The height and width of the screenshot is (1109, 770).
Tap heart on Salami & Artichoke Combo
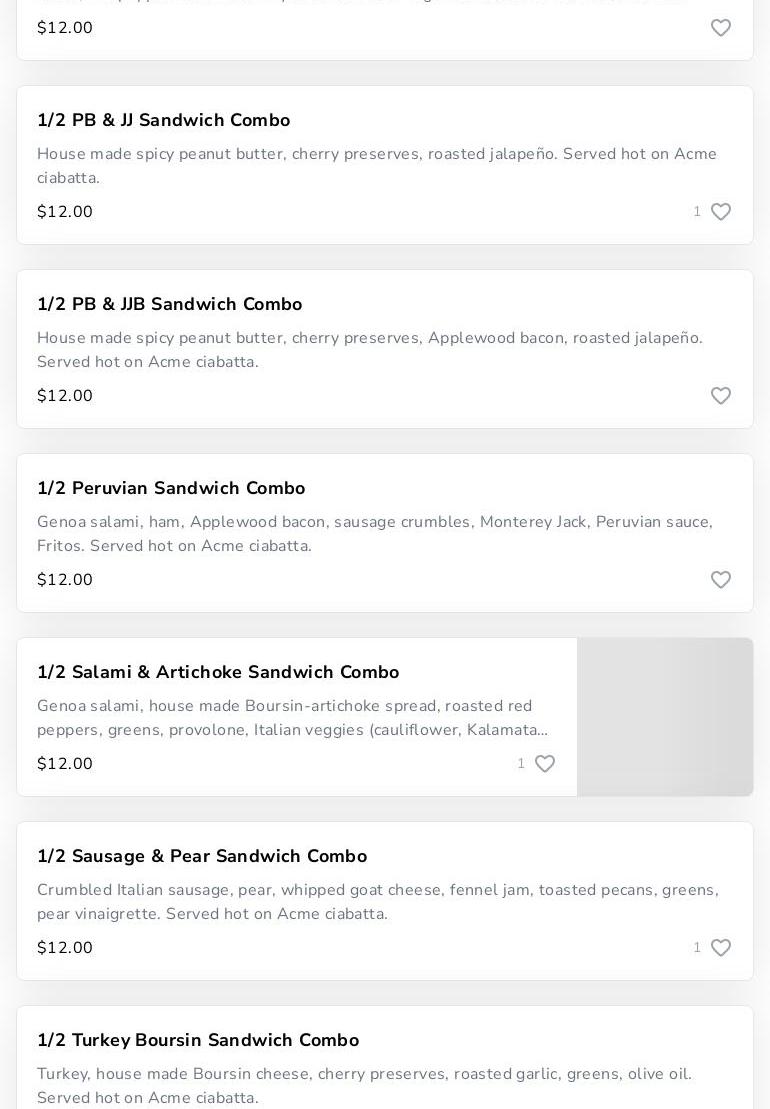click(x=545, y=764)
